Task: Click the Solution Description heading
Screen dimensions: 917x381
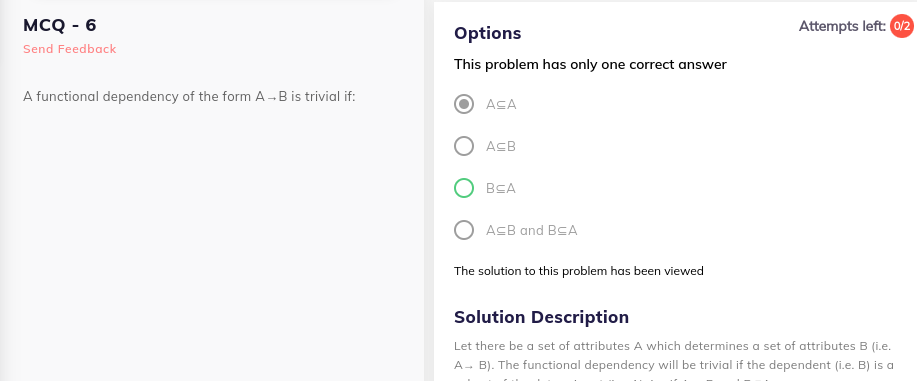Action: 542,317
